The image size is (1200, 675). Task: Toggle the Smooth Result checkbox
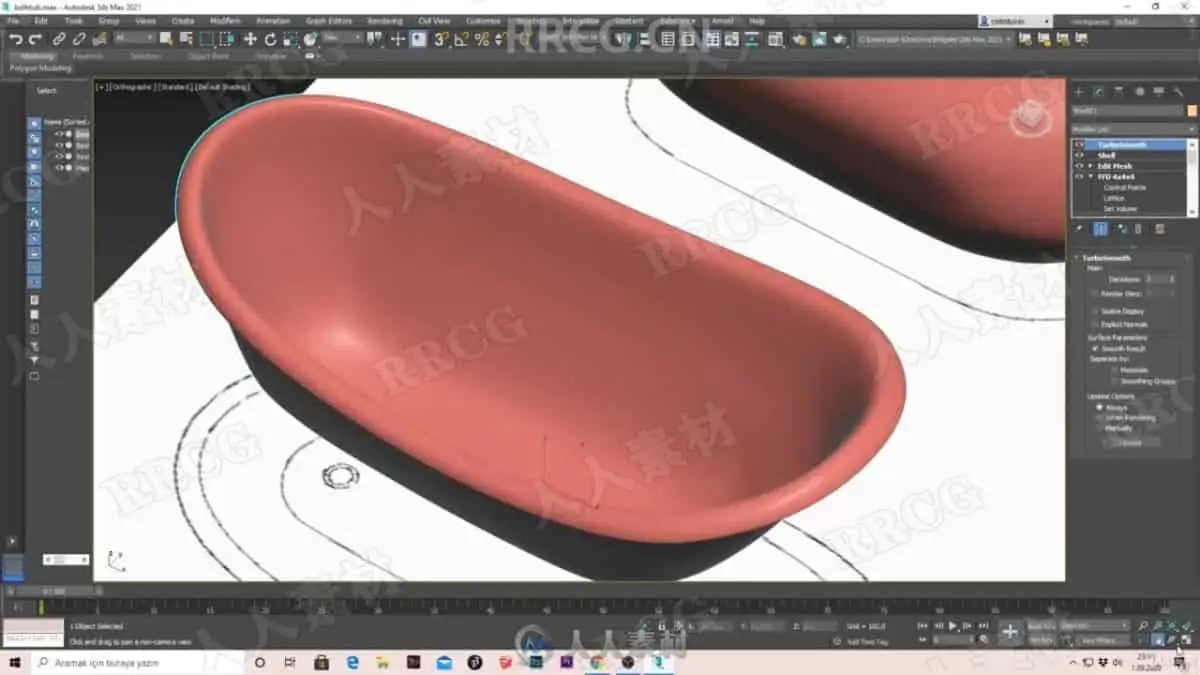pyautogui.click(x=1097, y=348)
